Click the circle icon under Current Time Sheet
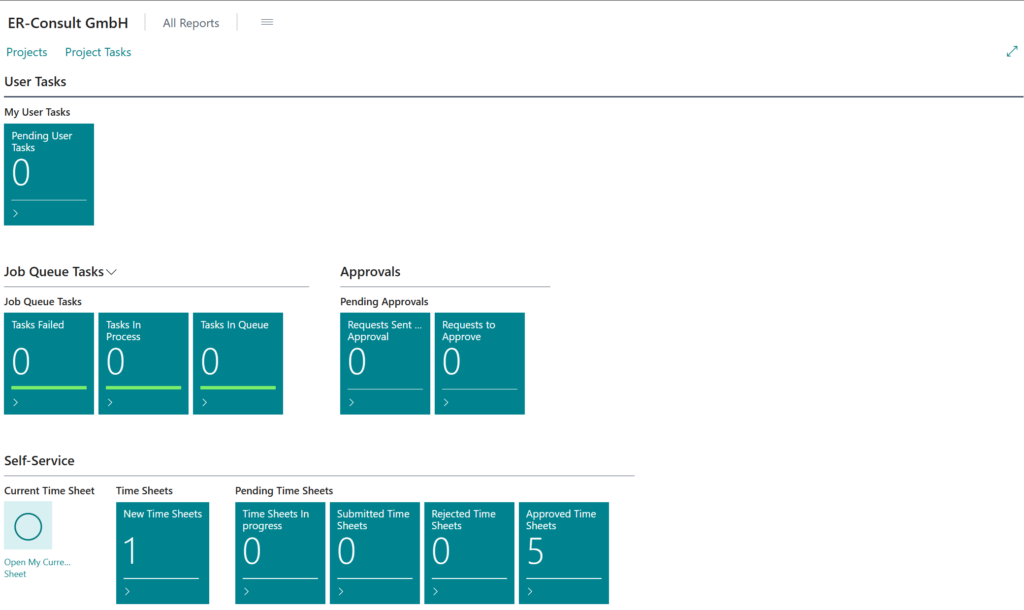Image resolution: width=1024 pixels, height=610 pixels. click(x=28, y=526)
